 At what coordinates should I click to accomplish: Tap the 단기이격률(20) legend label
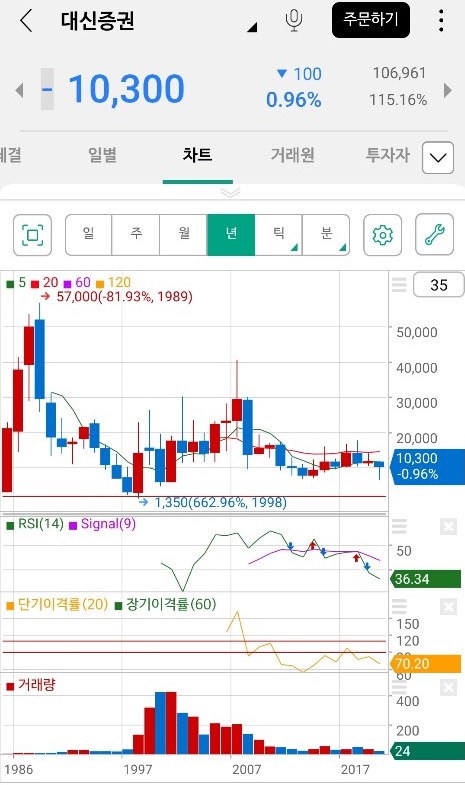57,604
